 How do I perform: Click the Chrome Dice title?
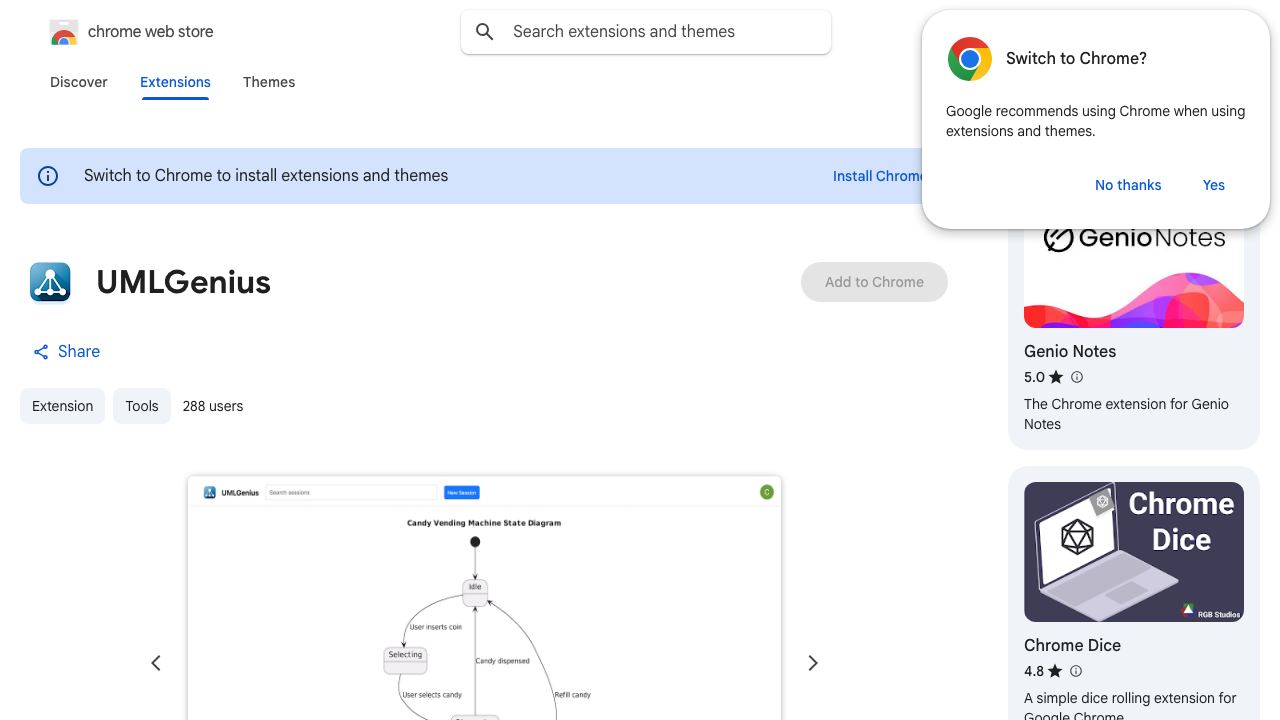click(x=1072, y=645)
